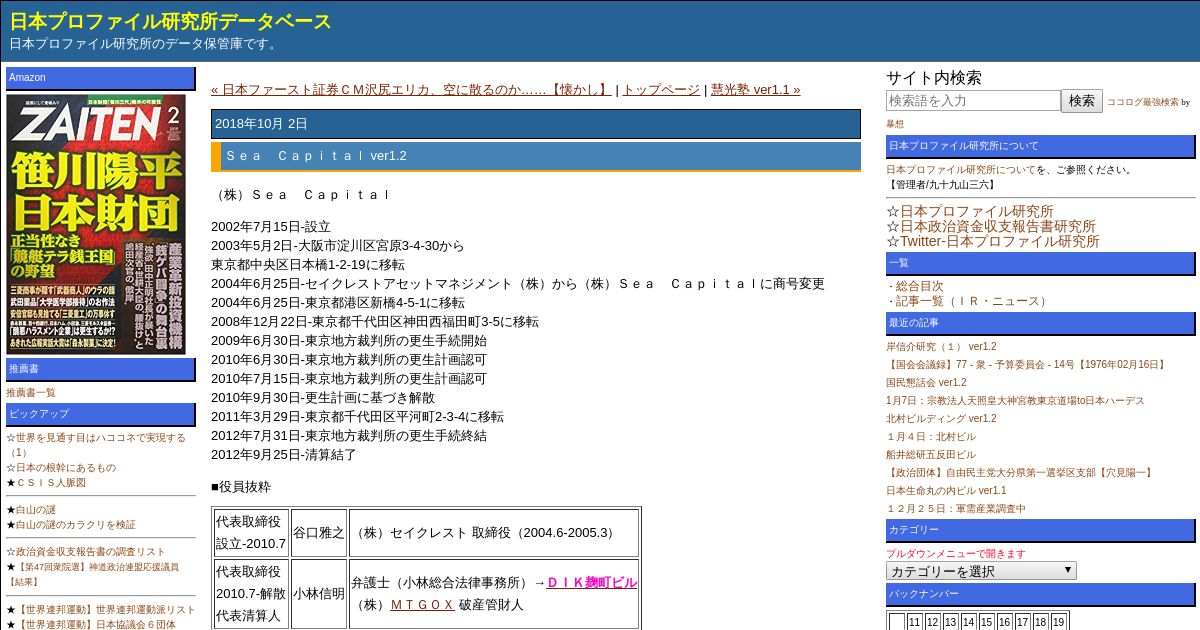Viewport: 1200px width, 630px height.
Task: Open 記事一覧（ＩＲ・ニュース） link
Action: 972,301
